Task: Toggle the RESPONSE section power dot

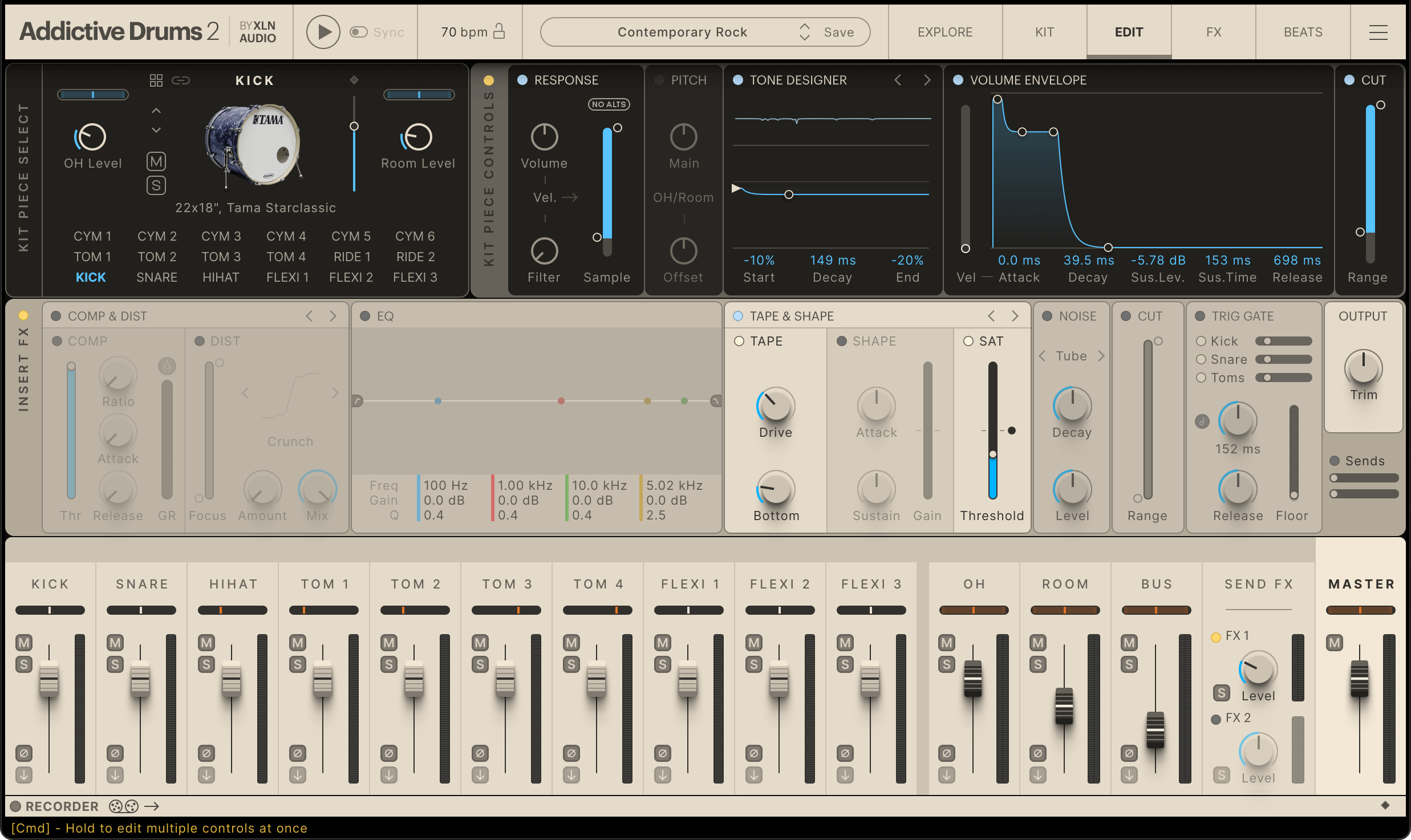Action: [522, 80]
